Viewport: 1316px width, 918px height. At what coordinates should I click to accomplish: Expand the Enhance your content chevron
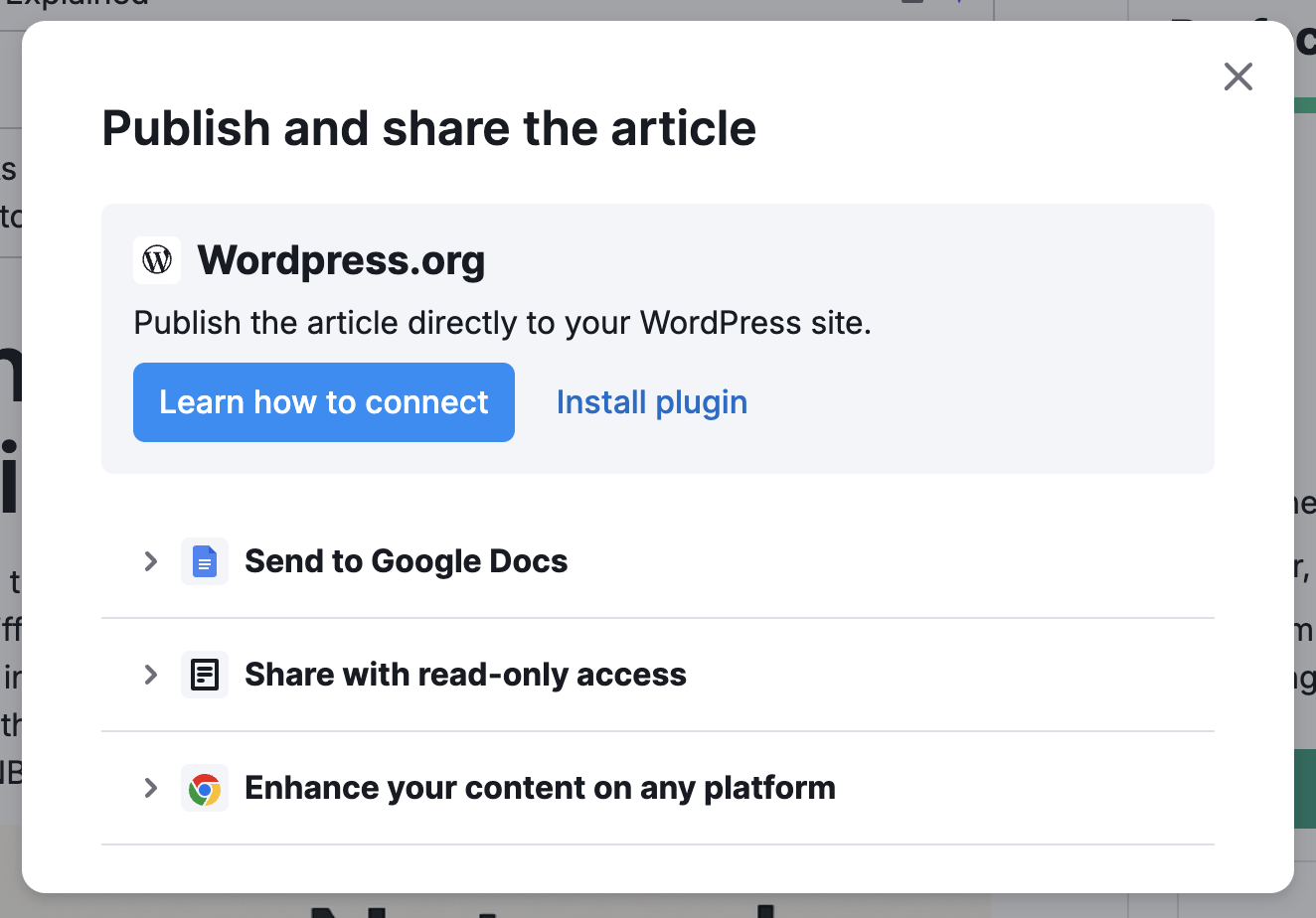point(151,789)
